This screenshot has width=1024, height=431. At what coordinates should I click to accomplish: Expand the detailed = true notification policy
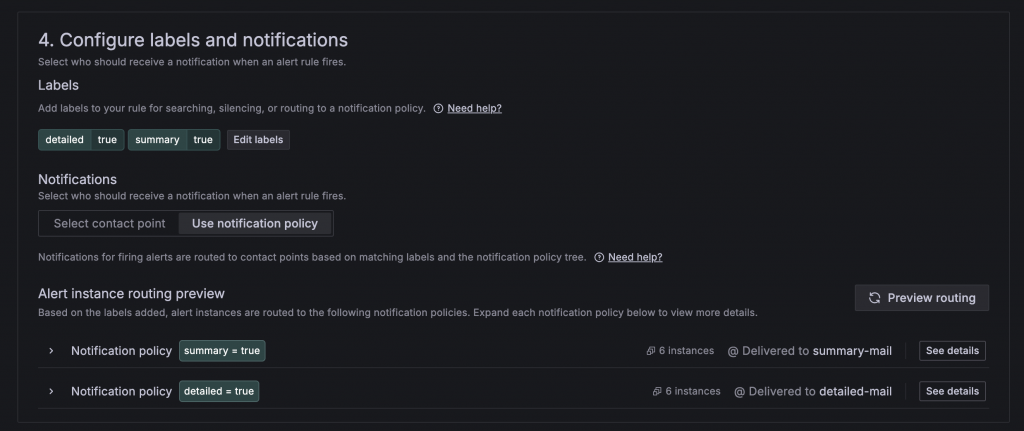pyautogui.click(x=51, y=391)
